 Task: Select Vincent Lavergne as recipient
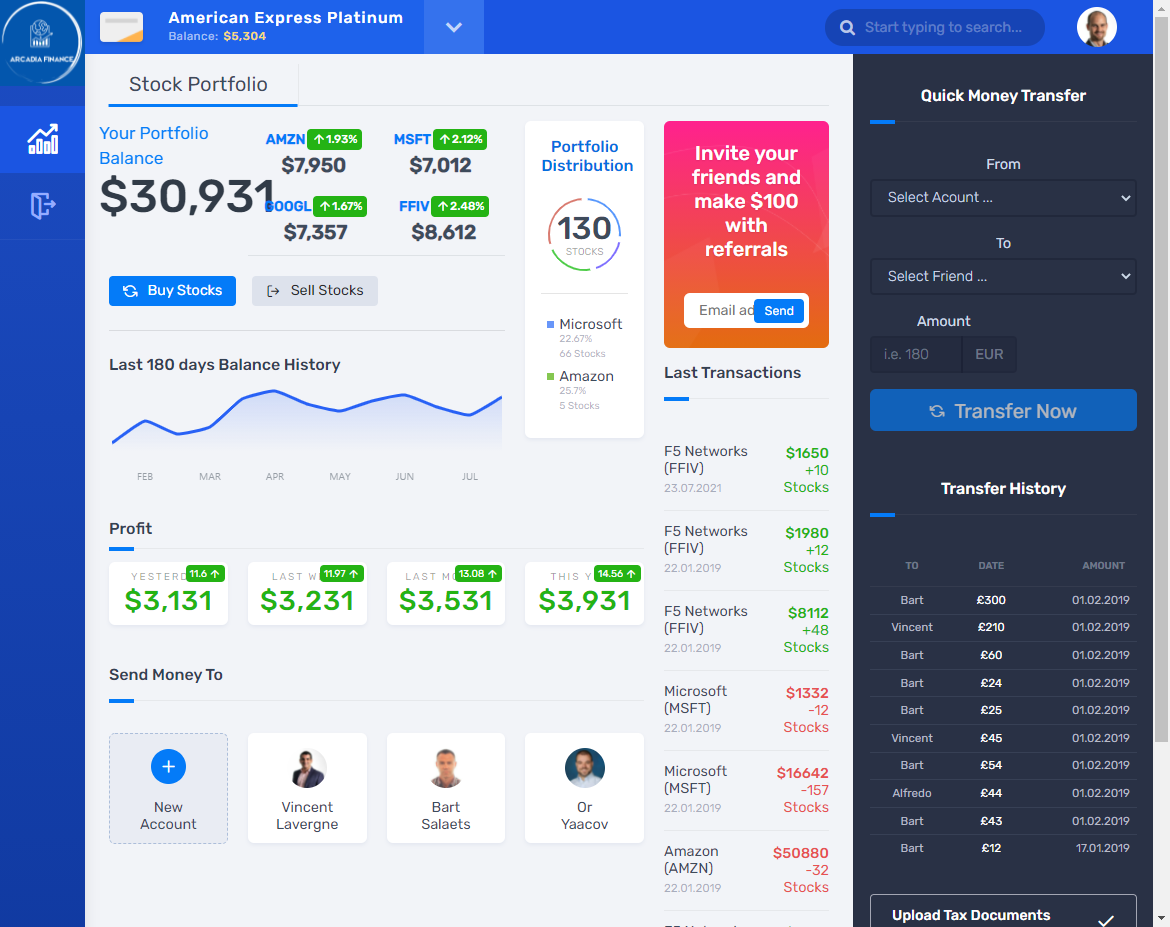(x=307, y=788)
